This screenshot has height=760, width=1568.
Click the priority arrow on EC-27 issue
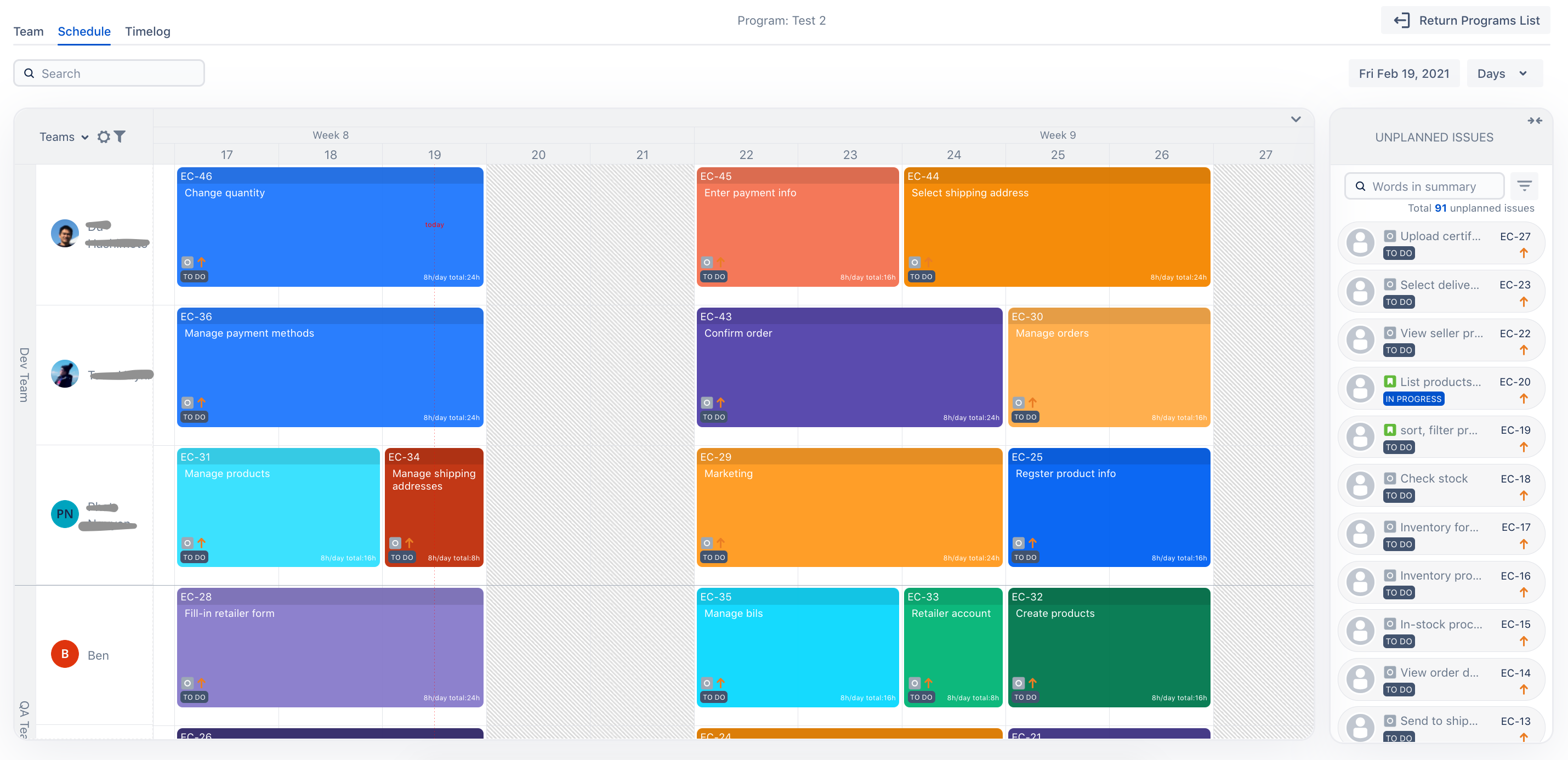pos(1524,253)
